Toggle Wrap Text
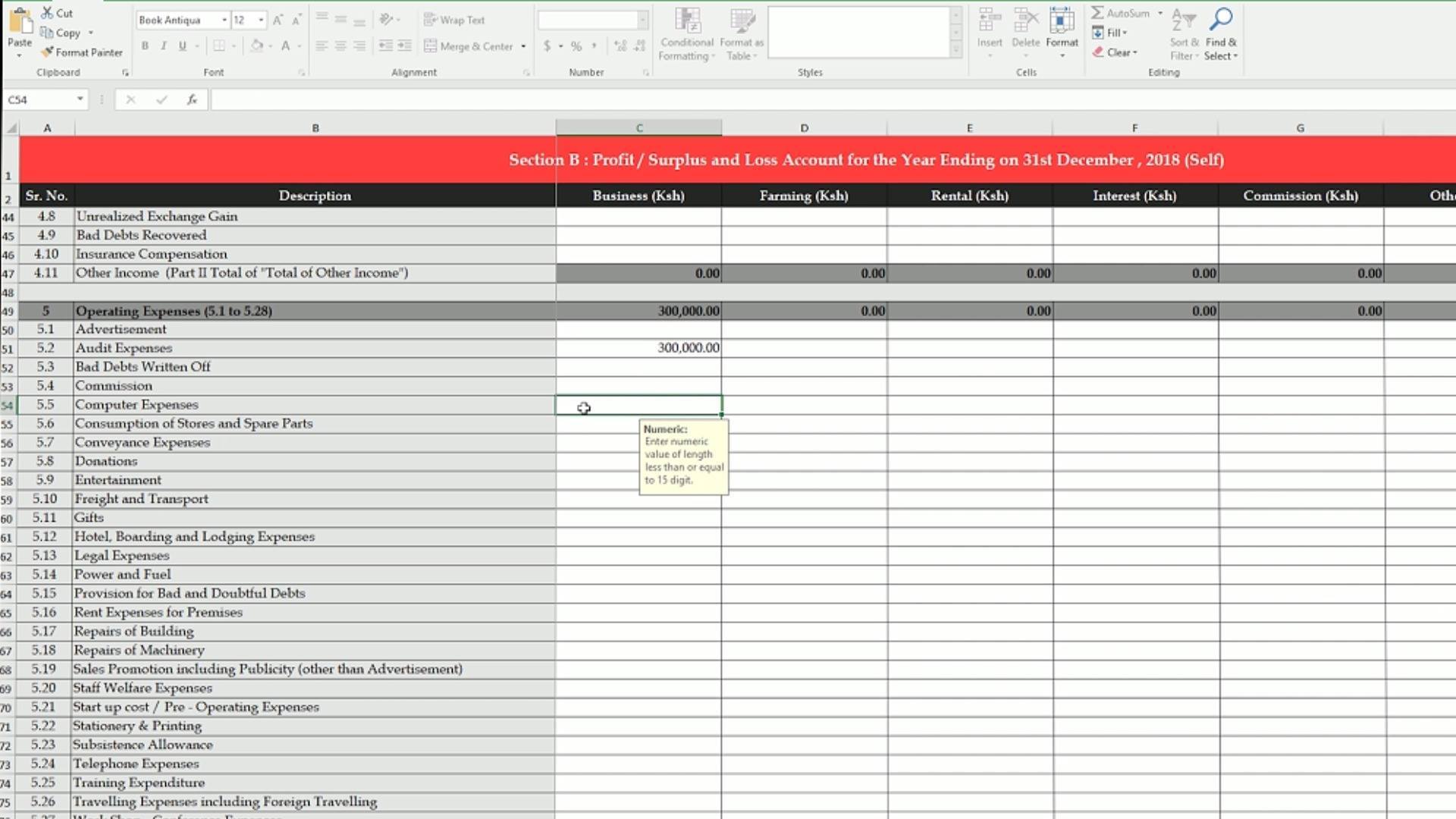Image resolution: width=1456 pixels, height=819 pixels. (x=454, y=20)
